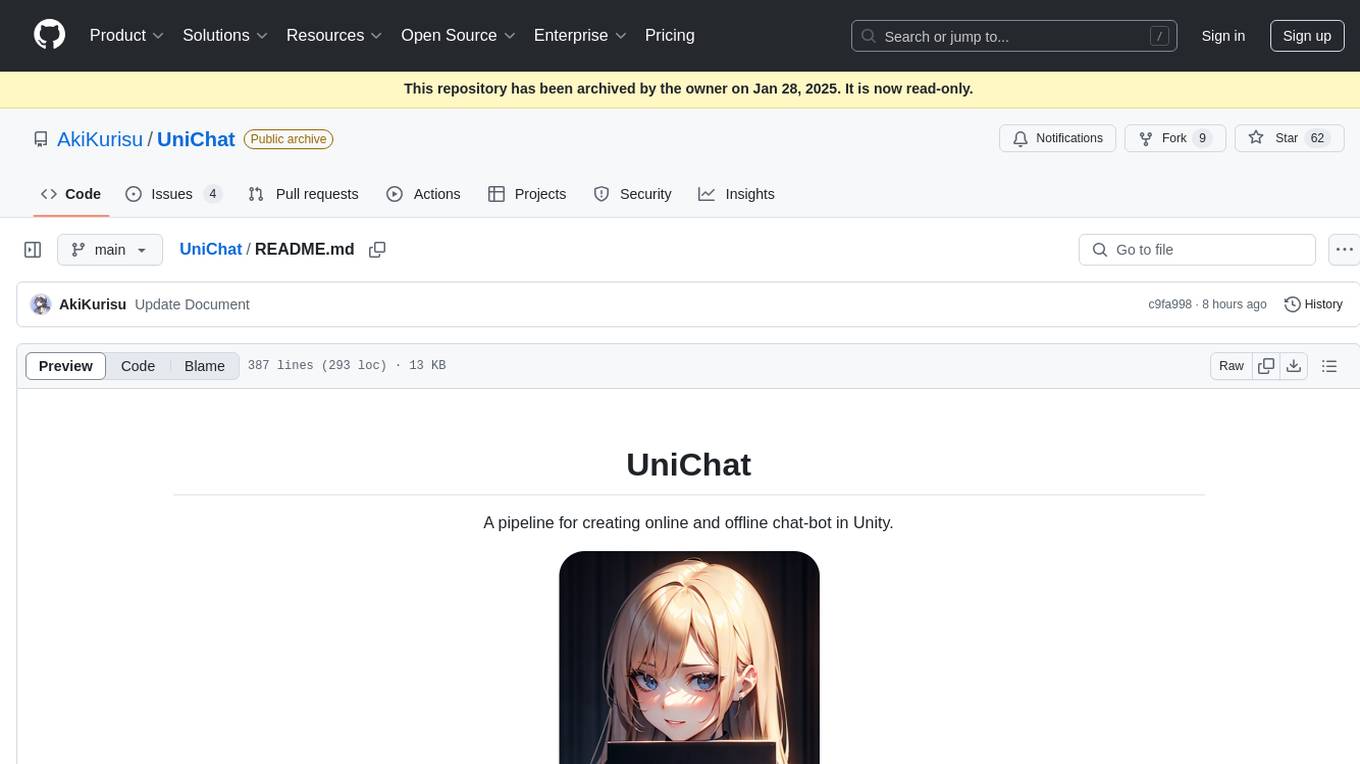Viewport: 1360px width, 764px height.
Task: Switch to the Projects tab
Action: pyautogui.click(x=527, y=194)
